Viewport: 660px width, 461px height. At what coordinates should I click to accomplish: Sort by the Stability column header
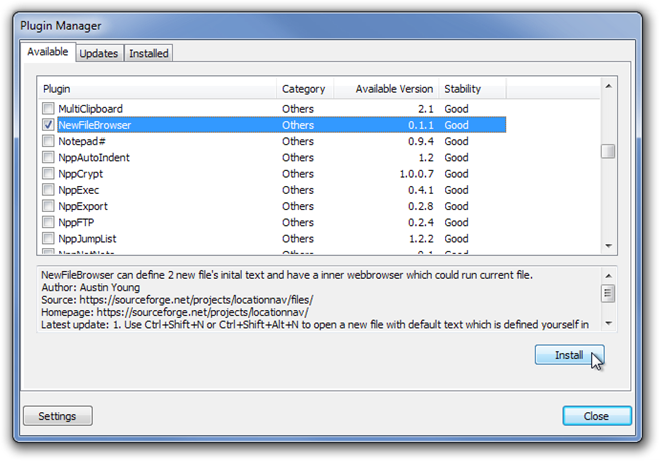coord(472,89)
